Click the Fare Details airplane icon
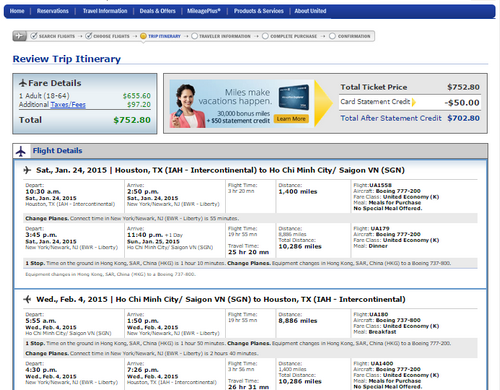 [x=23, y=83]
